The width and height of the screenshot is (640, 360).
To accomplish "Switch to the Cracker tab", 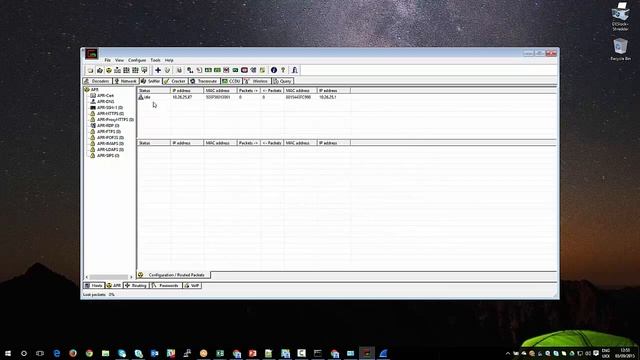I will [x=175, y=81].
